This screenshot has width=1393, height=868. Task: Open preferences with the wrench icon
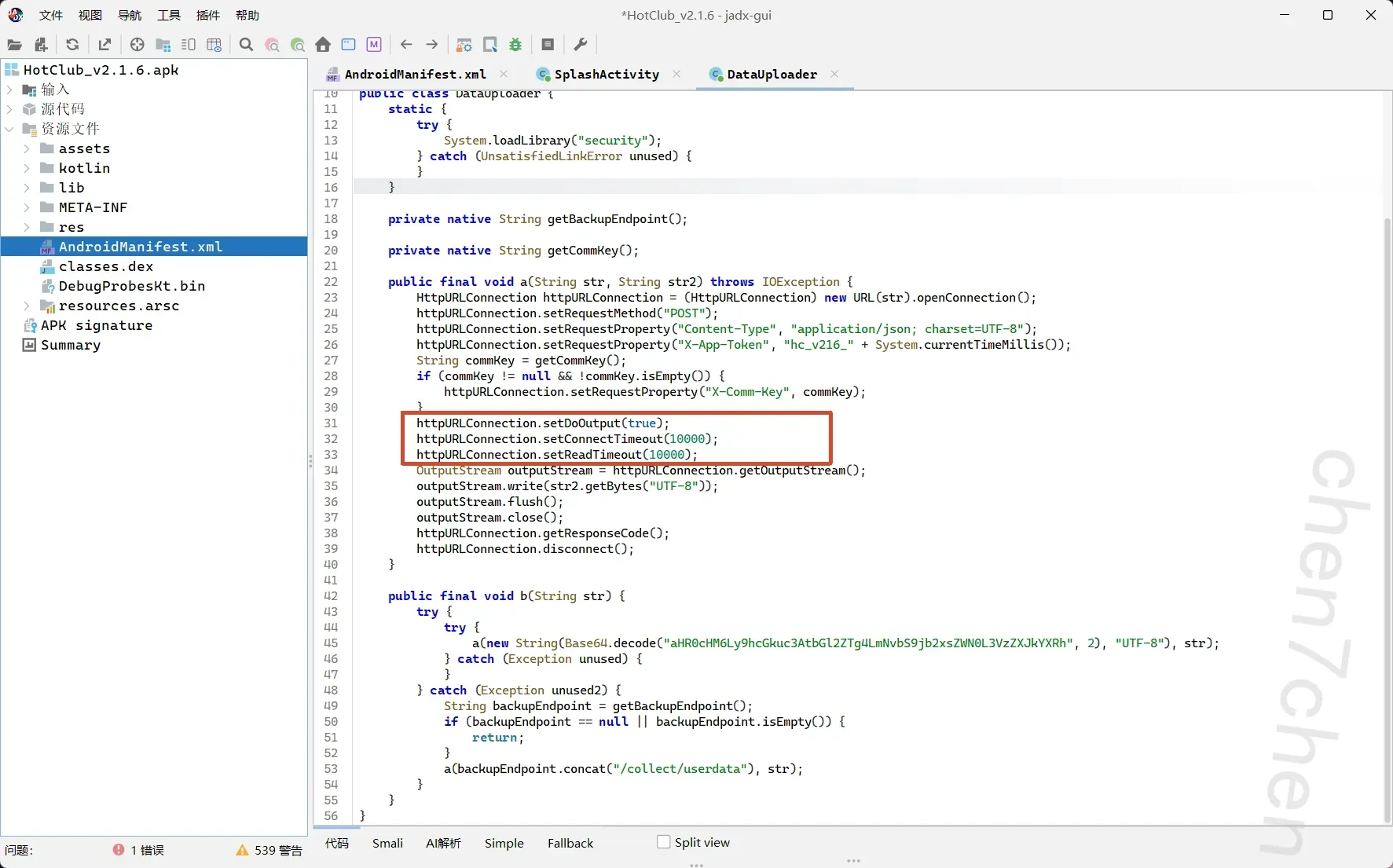(x=581, y=45)
